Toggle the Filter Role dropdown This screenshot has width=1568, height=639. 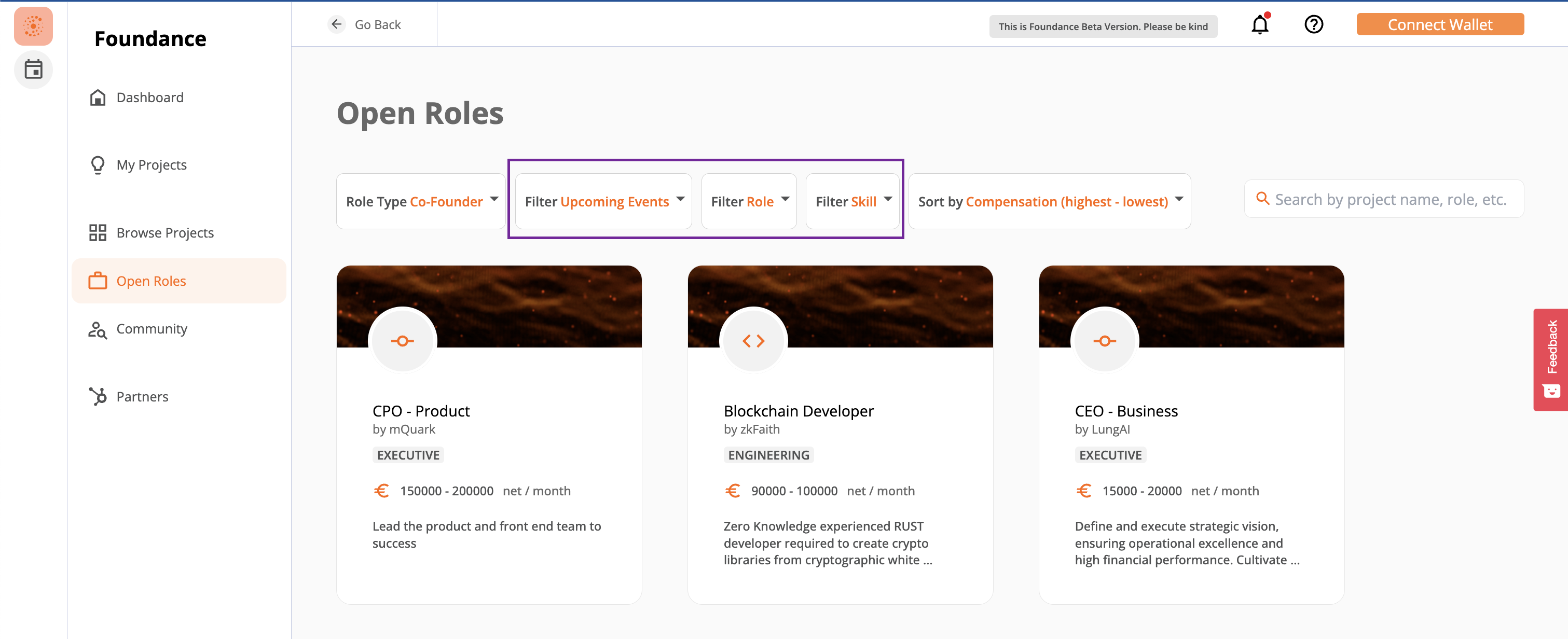tap(749, 201)
